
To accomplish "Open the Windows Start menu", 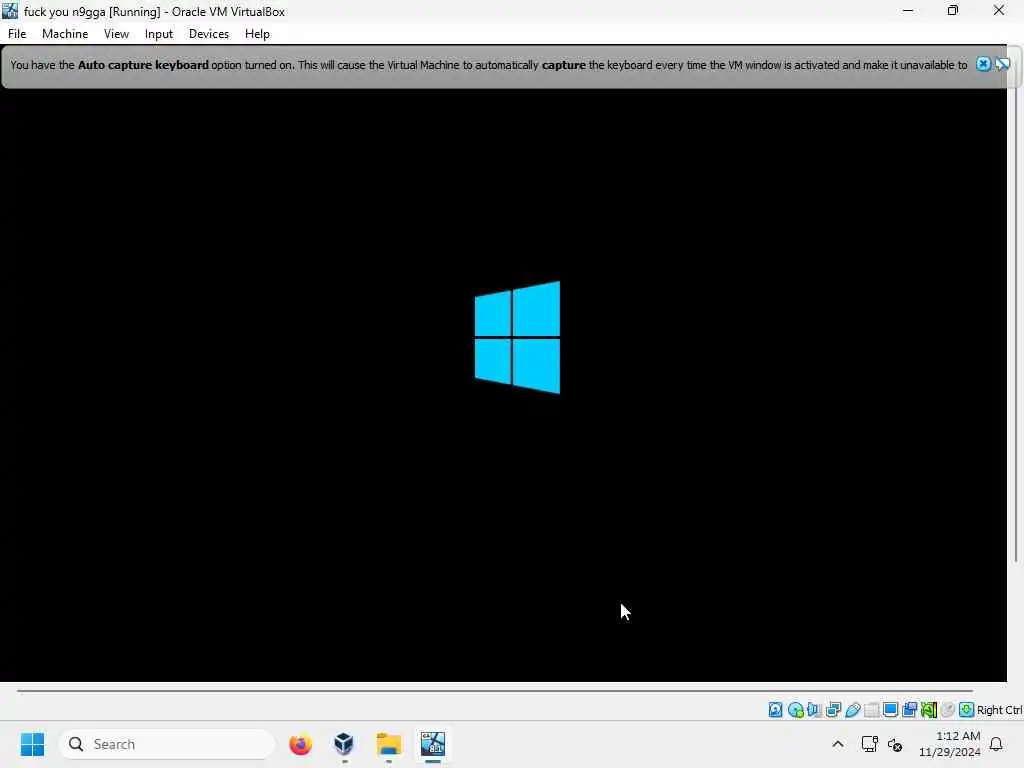I will tap(32, 744).
